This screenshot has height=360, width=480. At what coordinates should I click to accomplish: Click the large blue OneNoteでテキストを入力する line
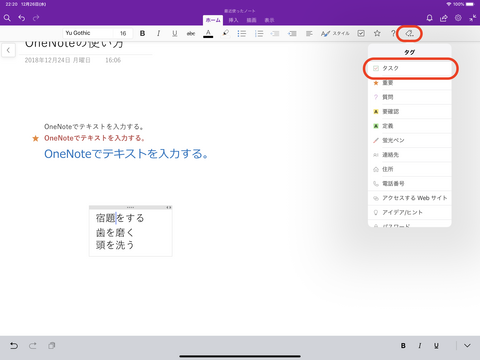coord(126,154)
